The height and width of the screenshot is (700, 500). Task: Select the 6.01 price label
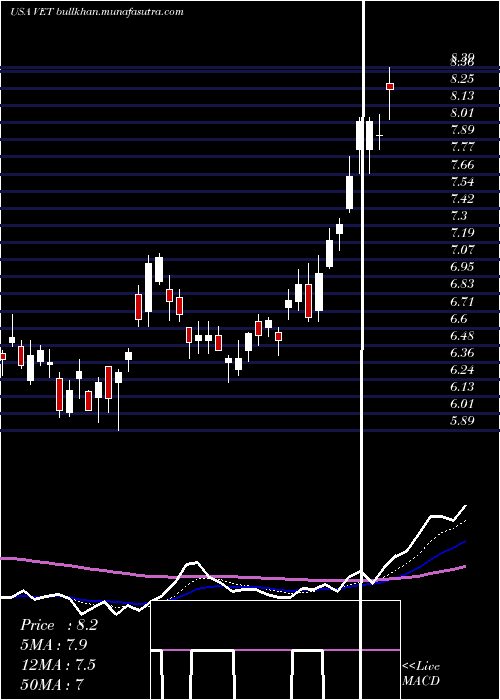(x=462, y=404)
